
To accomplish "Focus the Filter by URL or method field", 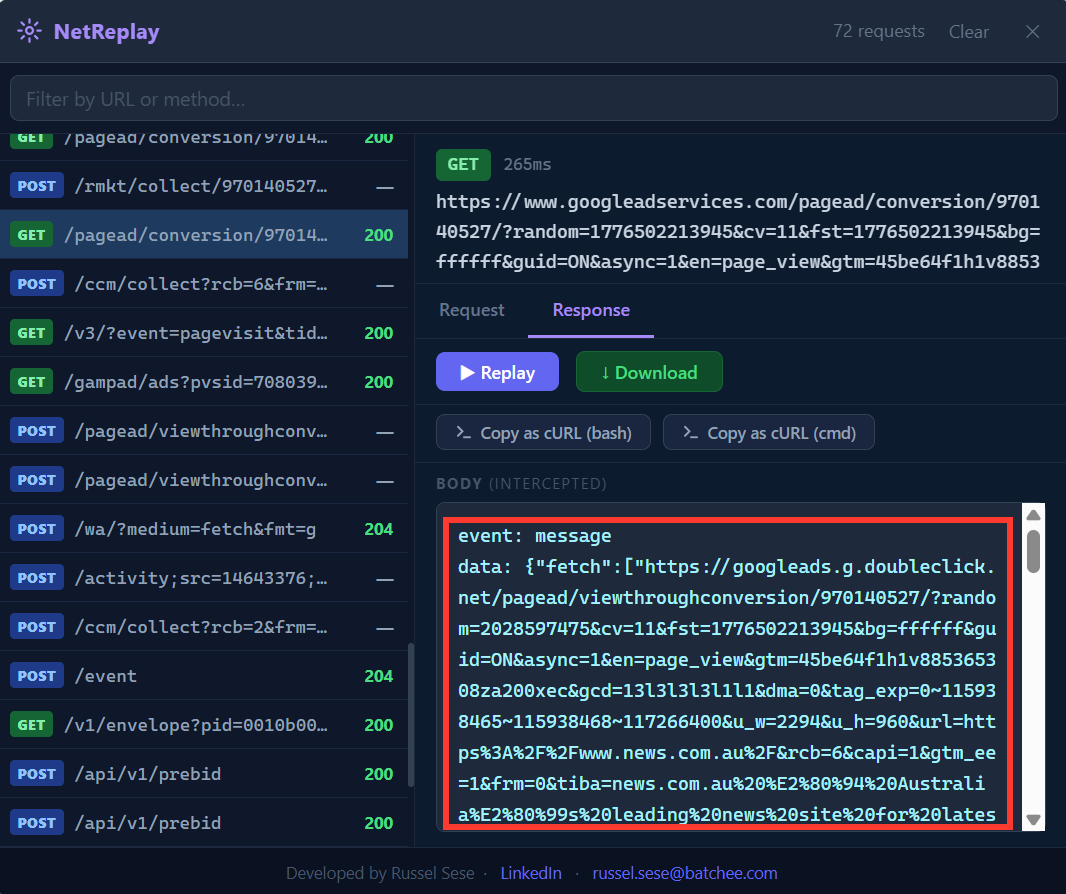I will pos(533,99).
